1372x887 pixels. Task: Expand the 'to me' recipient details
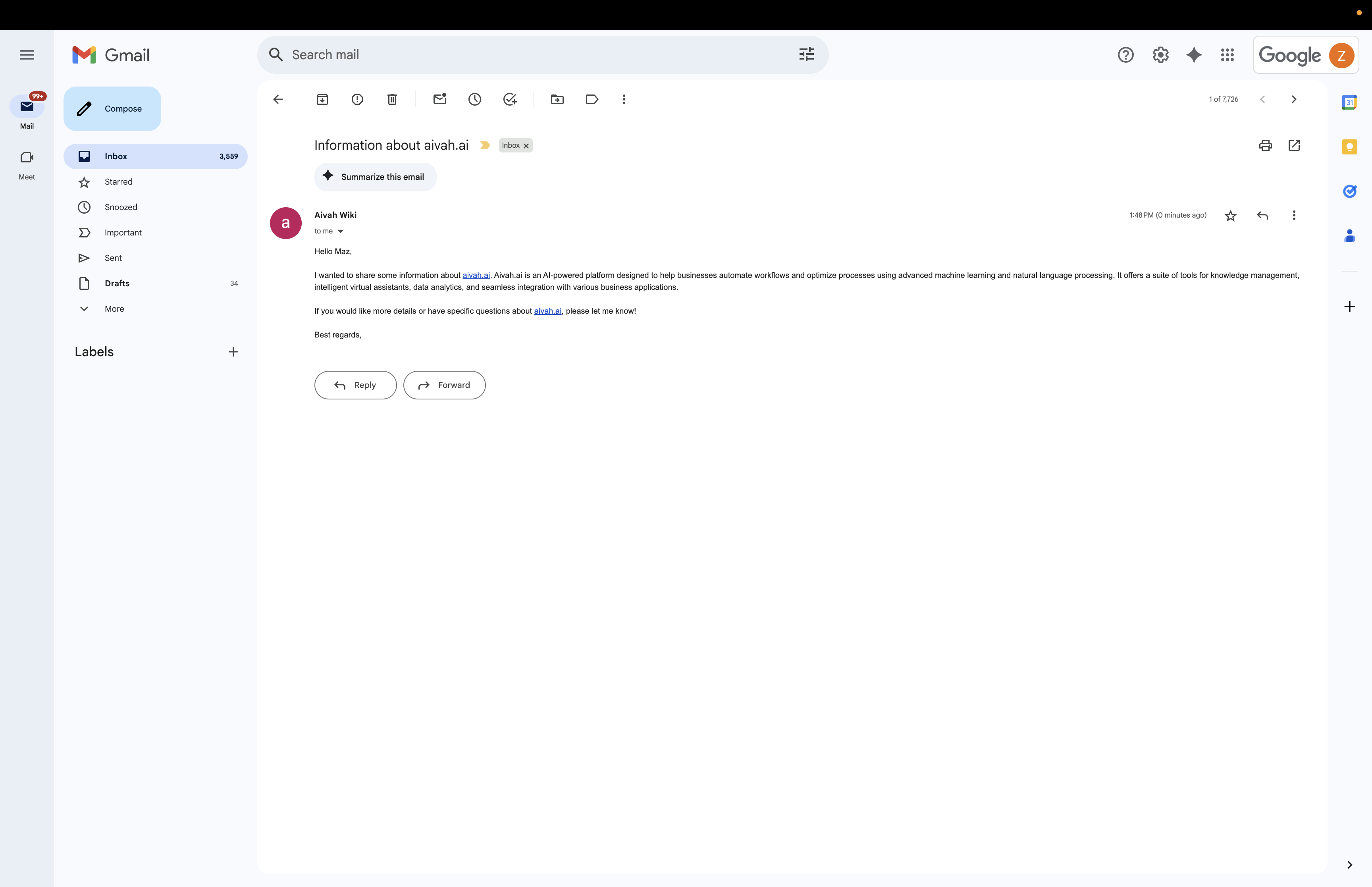[x=340, y=231]
